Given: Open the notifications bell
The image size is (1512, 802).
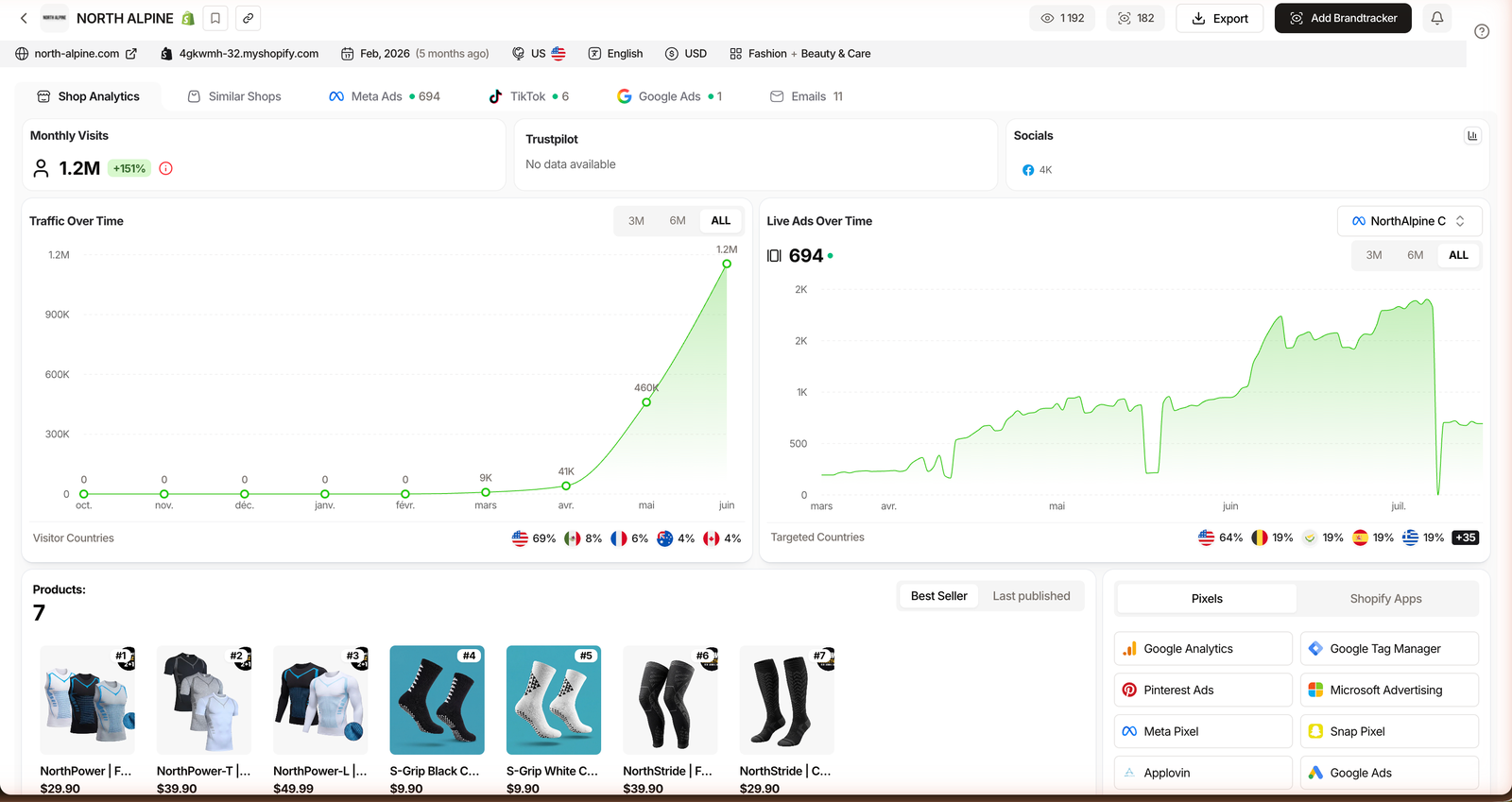Looking at the screenshot, I should pyautogui.click(x=1436, y=18).
